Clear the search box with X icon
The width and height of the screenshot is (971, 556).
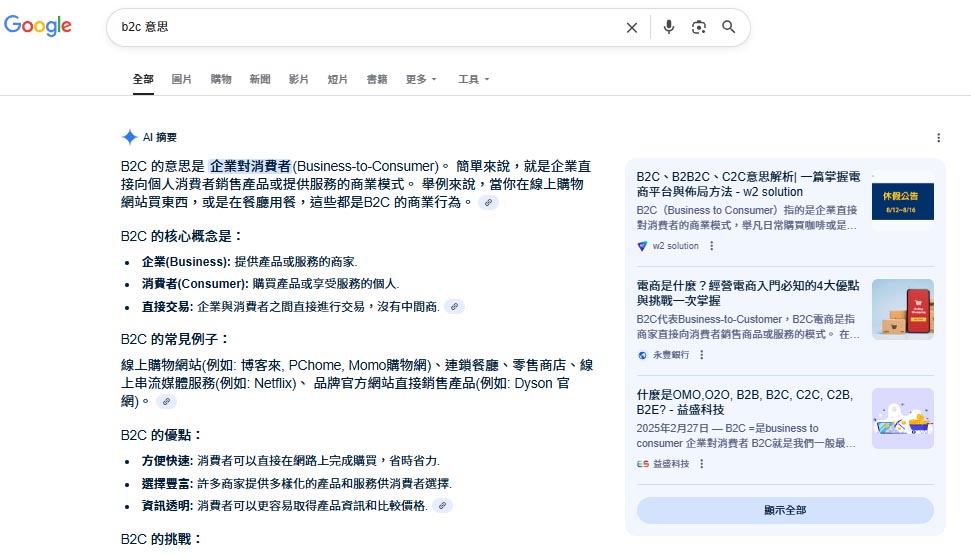(632, 28)
